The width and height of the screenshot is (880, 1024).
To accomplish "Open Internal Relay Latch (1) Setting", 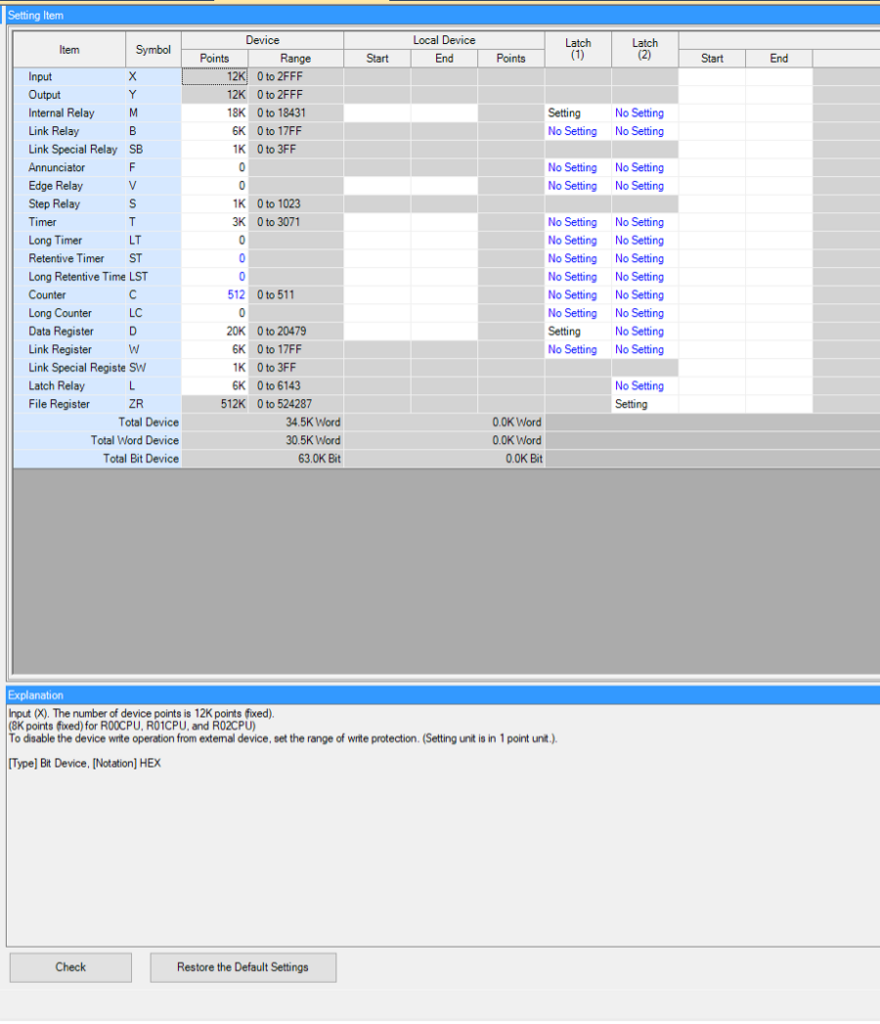I will click(x=564, y=113).
